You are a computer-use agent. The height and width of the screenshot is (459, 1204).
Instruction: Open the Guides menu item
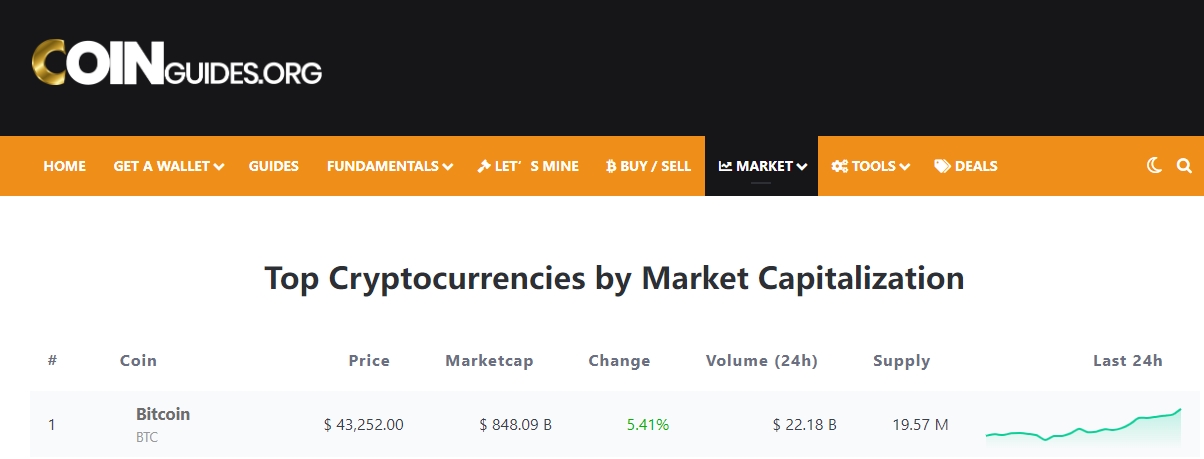(x=274, y=166)
